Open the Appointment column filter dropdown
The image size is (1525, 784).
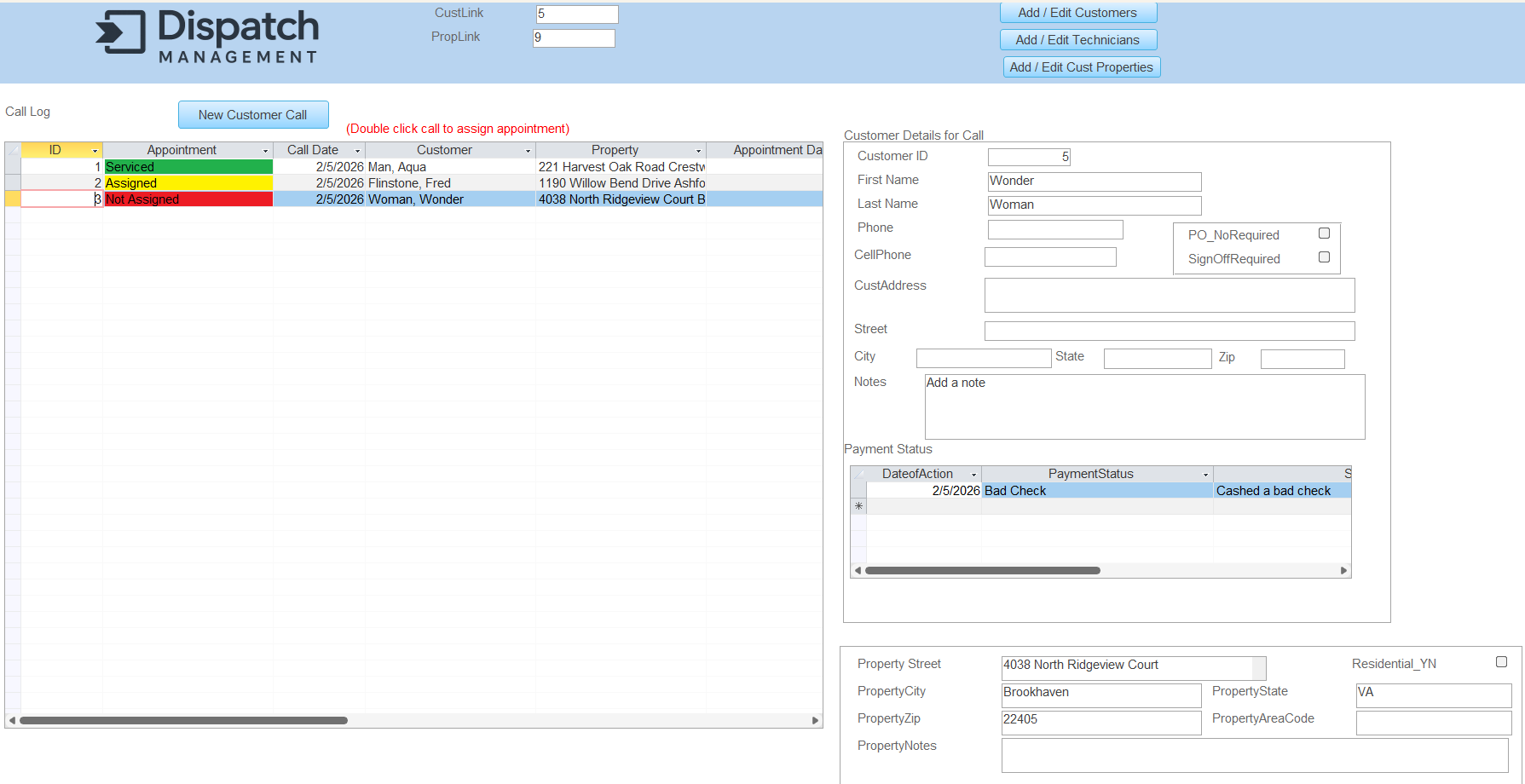[x=265, y=151]
